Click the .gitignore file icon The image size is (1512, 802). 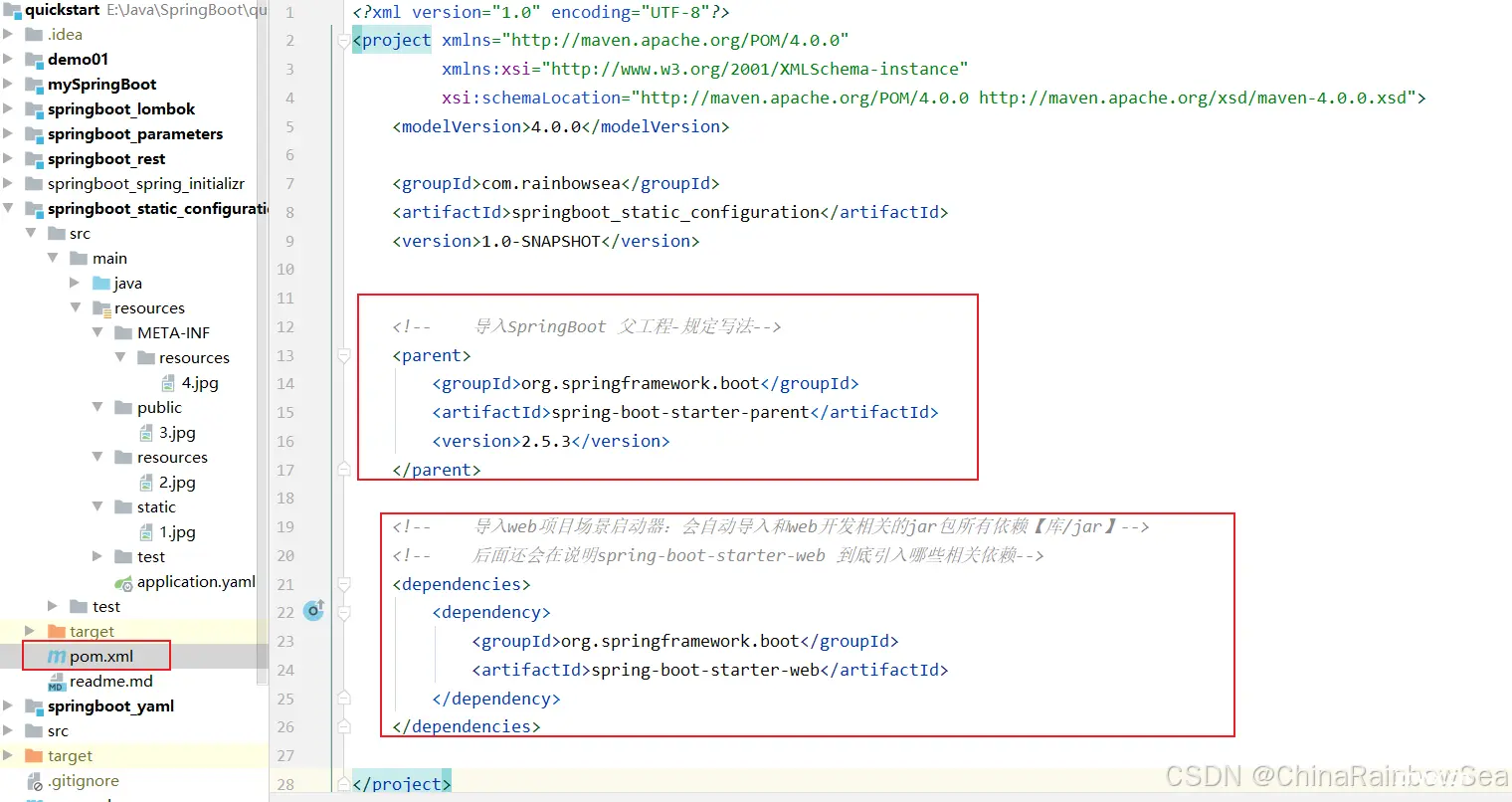(x=35, y=781)
